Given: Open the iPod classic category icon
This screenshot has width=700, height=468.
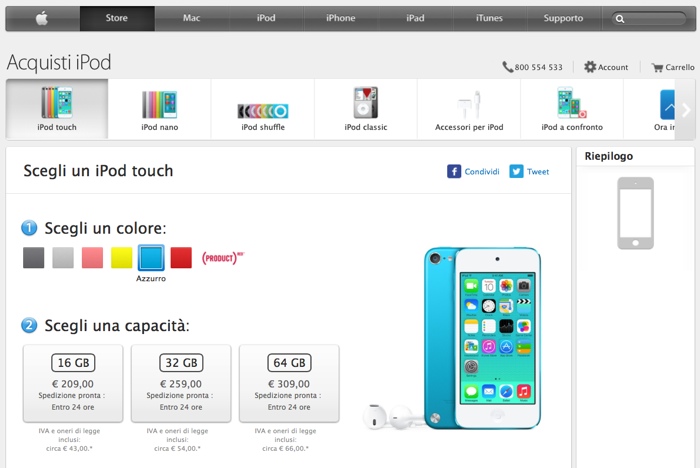Looking at the screenshot, I should click(x=366, y=102).
